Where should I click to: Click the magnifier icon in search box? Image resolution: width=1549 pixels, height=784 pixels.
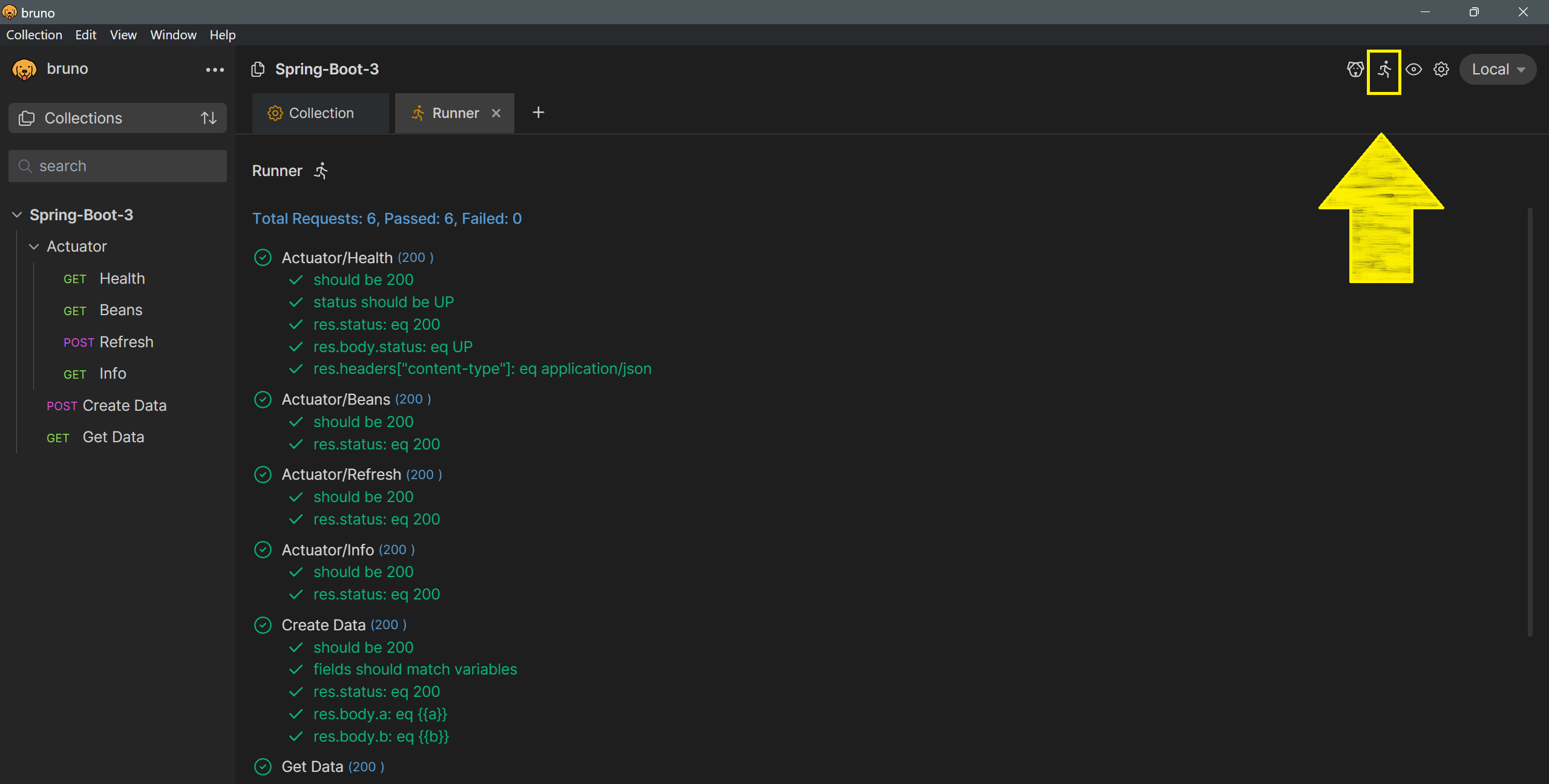(25, 166)
